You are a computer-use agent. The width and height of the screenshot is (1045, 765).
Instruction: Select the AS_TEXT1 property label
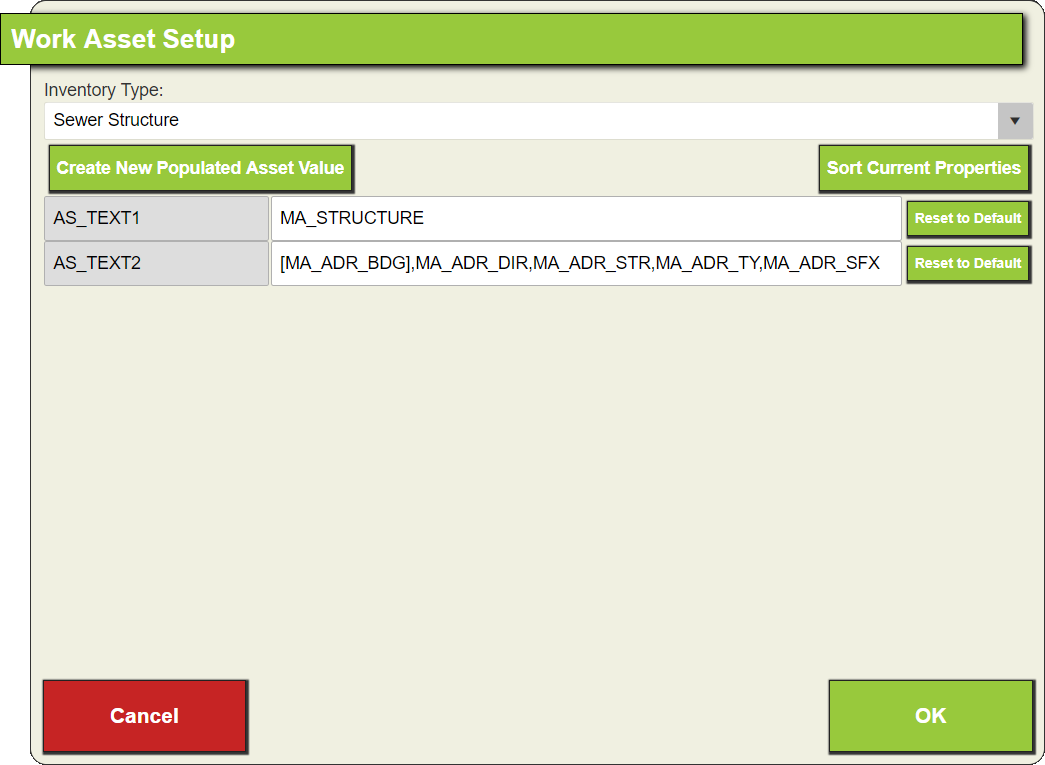pyautogui.click(x=157, y=219)
